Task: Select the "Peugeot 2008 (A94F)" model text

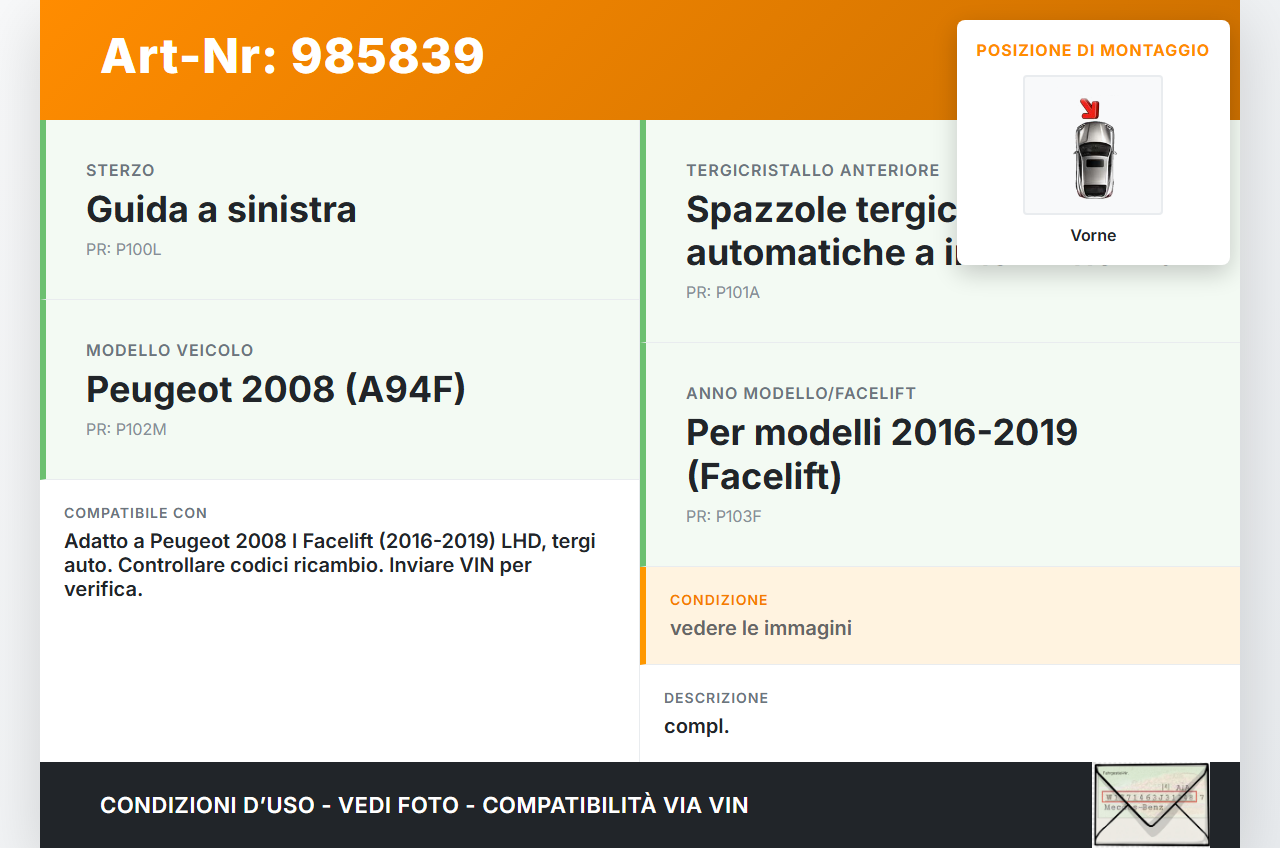Action: coord(276,390)
